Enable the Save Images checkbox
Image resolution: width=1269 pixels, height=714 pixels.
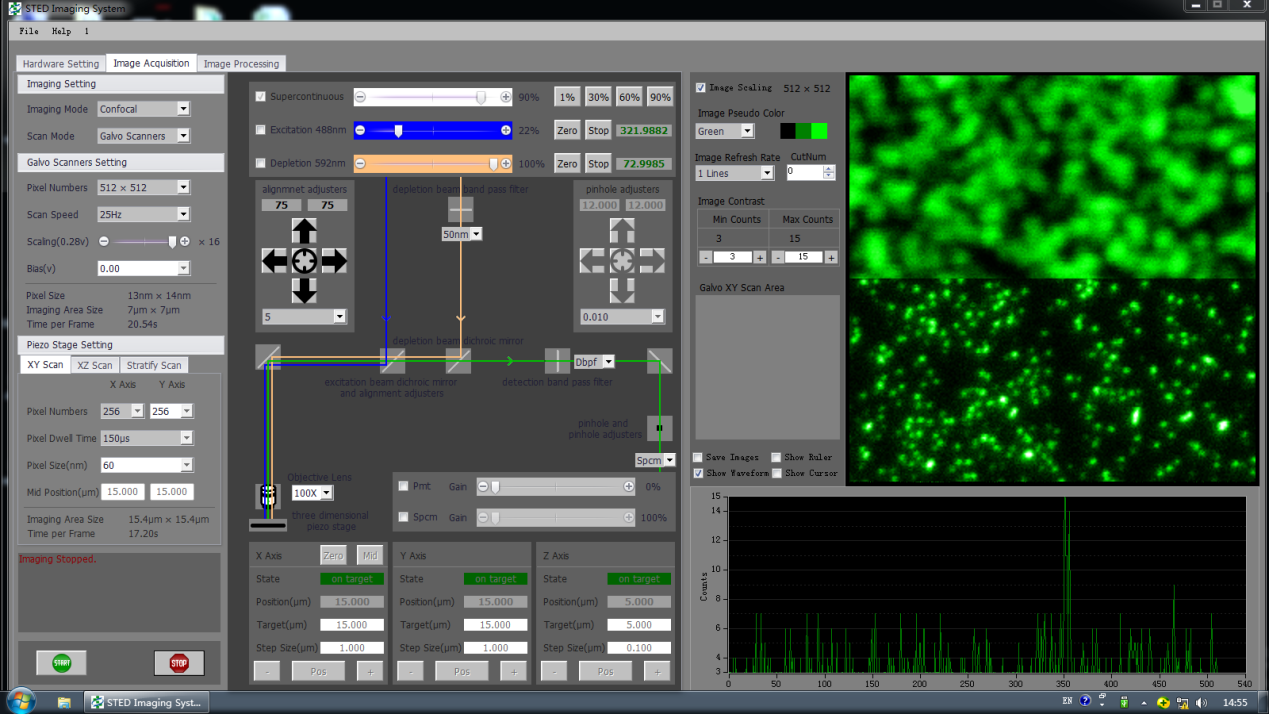pyautogui.click(x=698, y=458)
